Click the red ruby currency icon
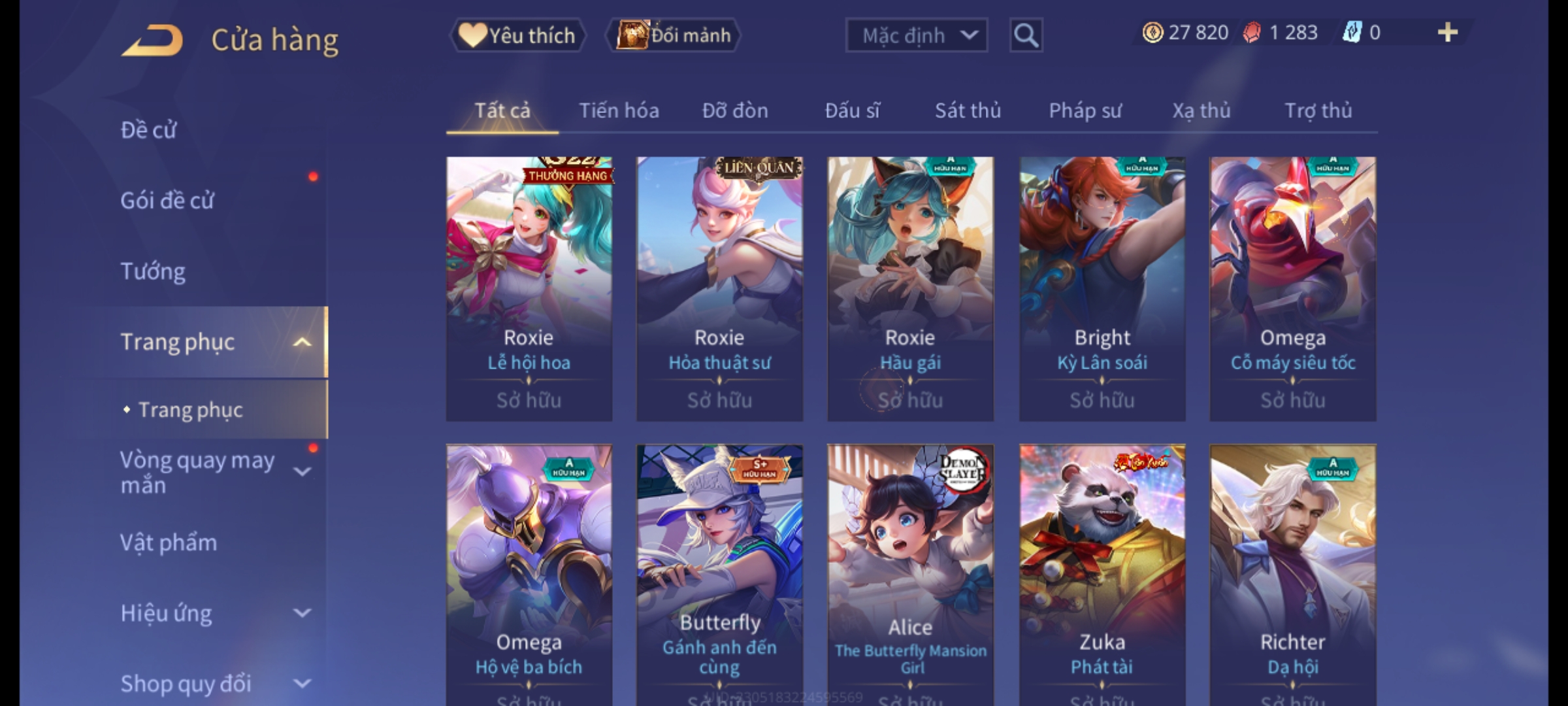This screenshot has height=706, width=1568. (x=1252, y=33)
